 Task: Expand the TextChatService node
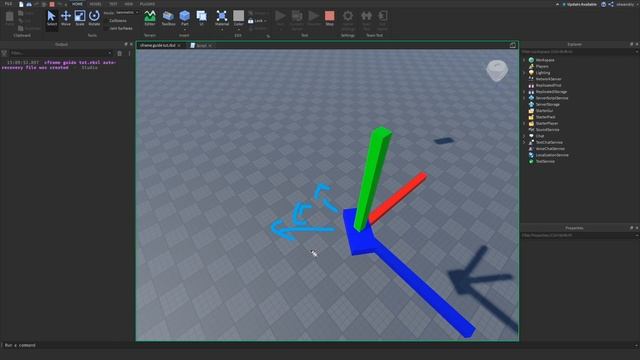(524, 142)
